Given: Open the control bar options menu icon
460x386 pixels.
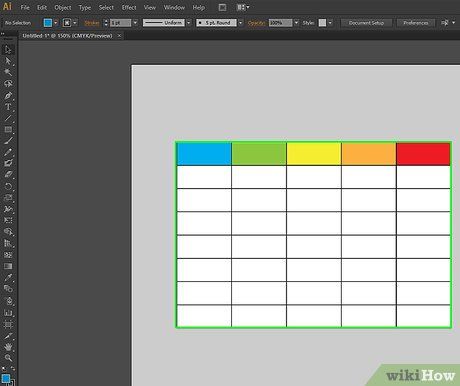Looking at the screenshot, I should click(x=448, y=23).
